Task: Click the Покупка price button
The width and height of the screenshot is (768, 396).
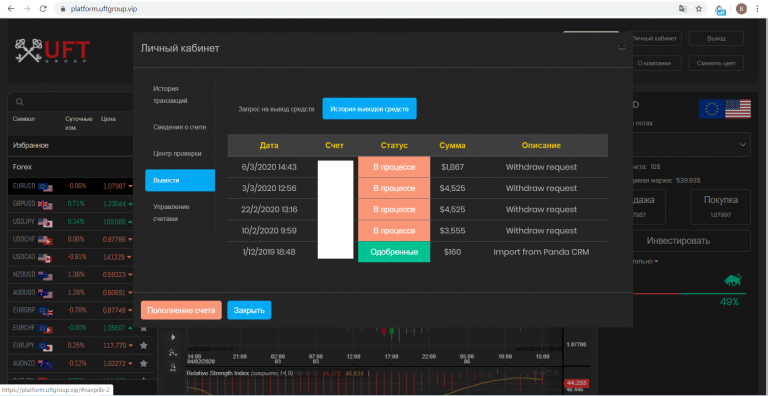Action: coord(720,206)
